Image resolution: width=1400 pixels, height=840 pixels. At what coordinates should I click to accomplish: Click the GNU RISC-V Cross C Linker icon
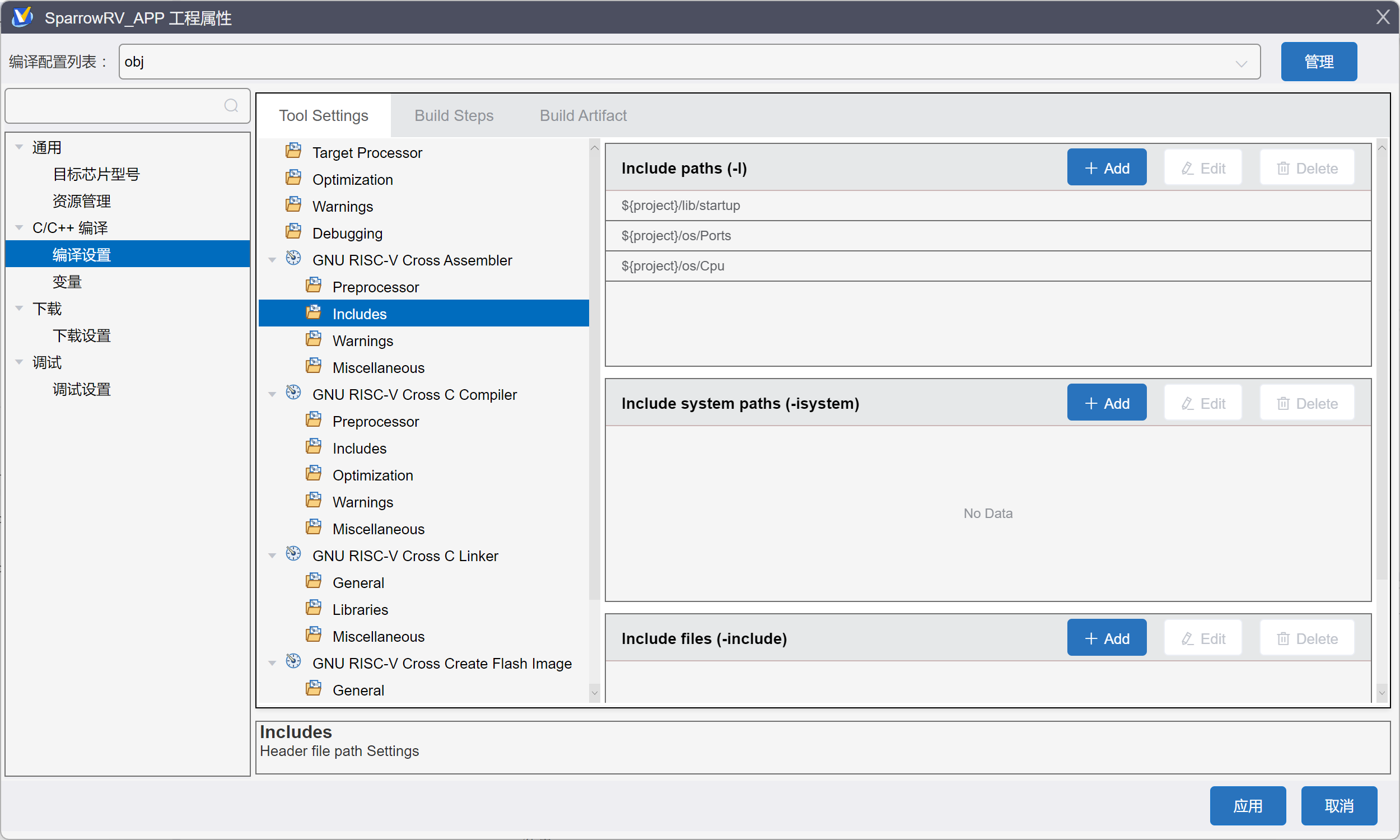coord(293,554)
